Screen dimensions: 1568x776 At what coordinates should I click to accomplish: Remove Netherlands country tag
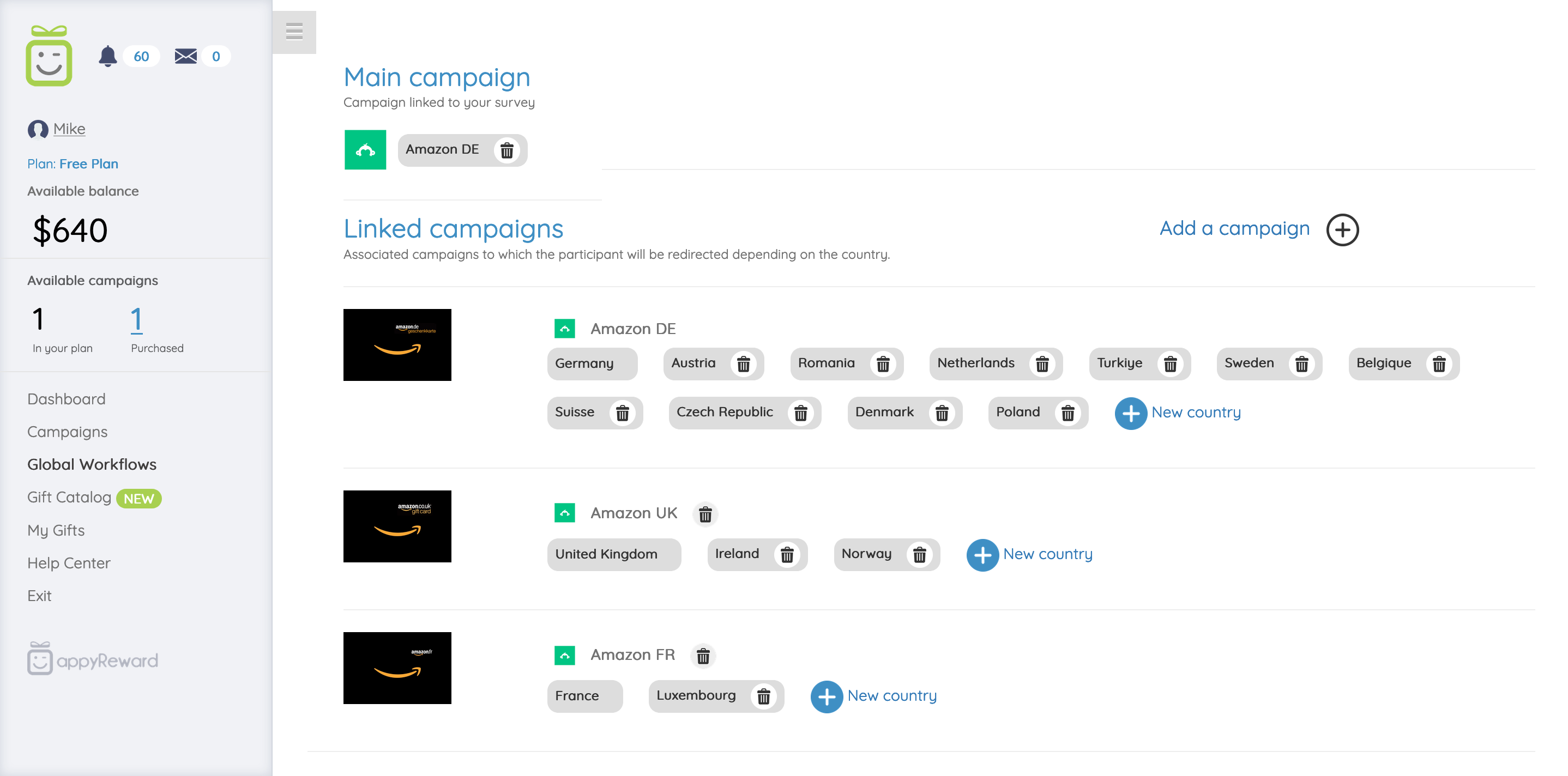coord(1042,364)
